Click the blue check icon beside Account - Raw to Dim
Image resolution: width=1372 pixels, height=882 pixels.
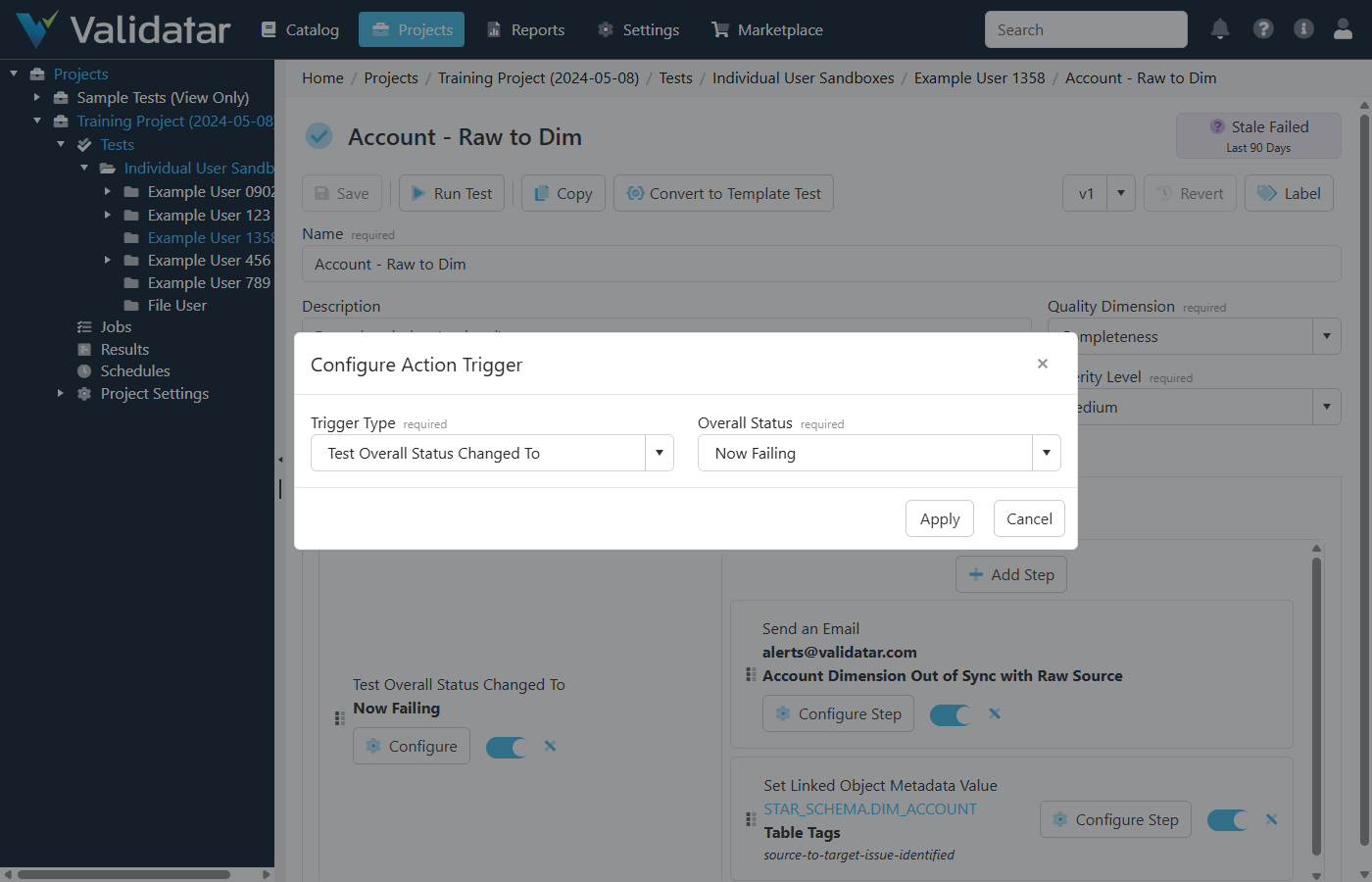(x=318, y=135)
